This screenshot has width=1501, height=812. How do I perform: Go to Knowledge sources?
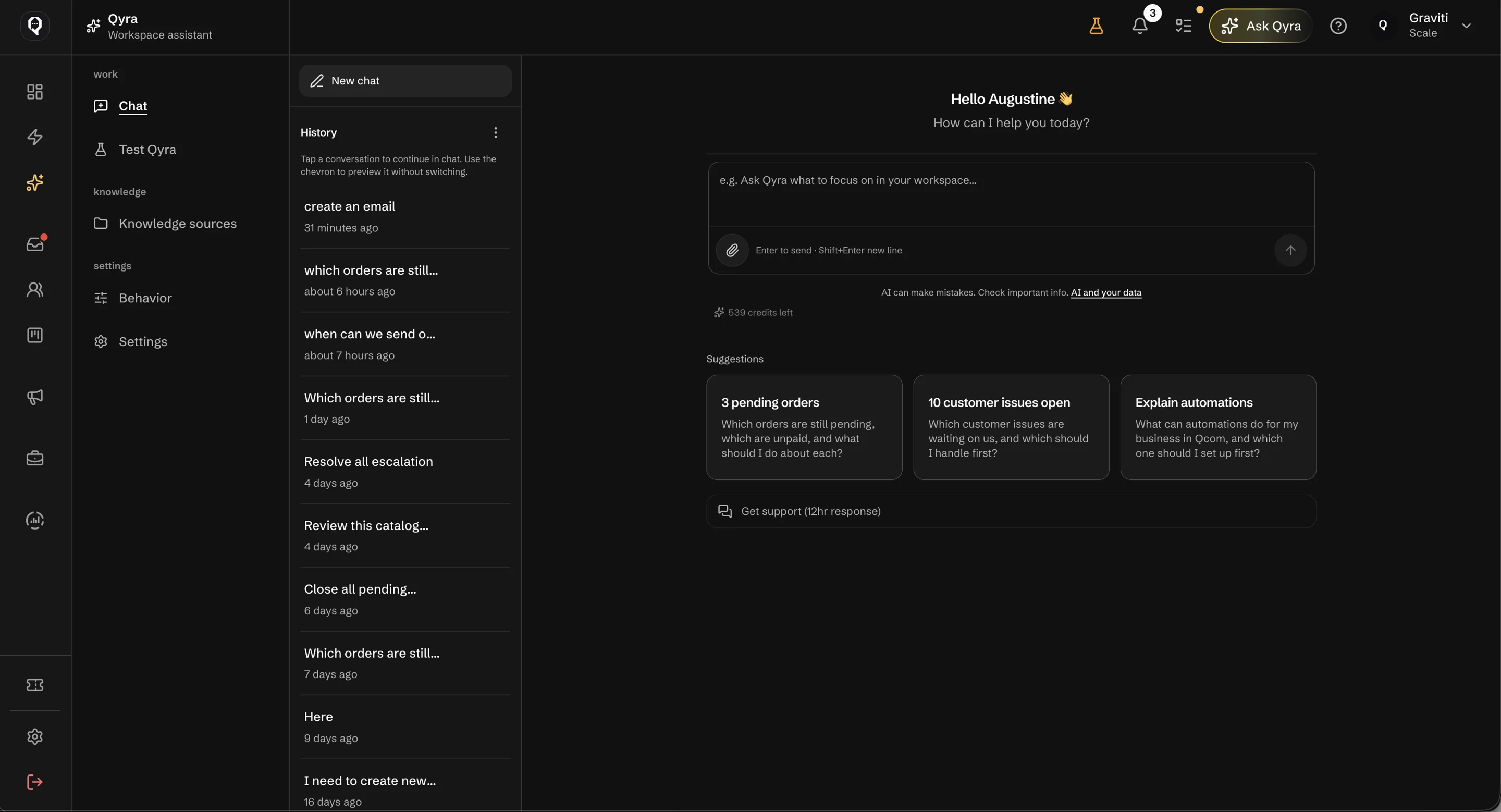[x=166, y=224]
